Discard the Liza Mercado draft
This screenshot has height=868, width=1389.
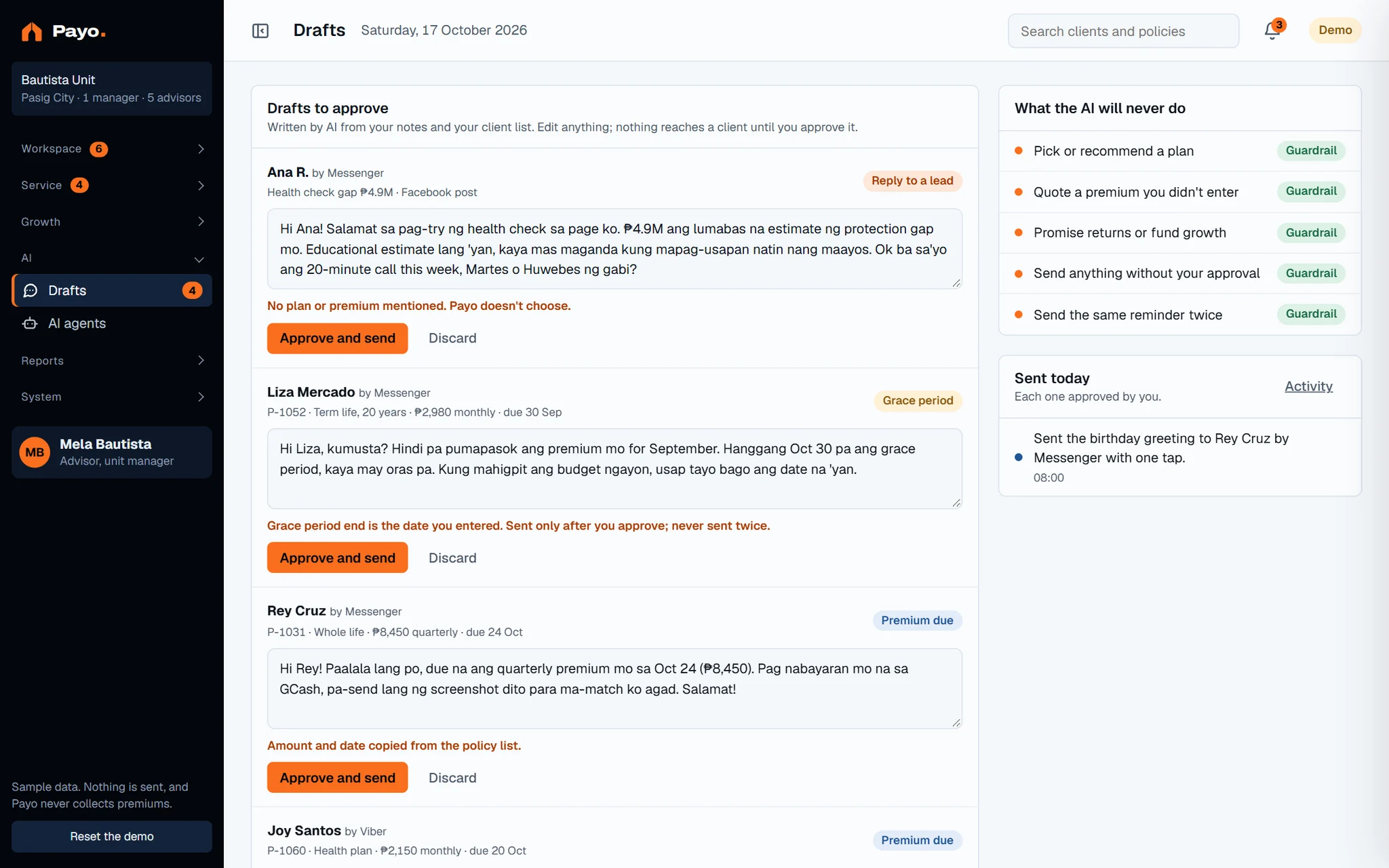pyautogui.click(x=452, y=558)
